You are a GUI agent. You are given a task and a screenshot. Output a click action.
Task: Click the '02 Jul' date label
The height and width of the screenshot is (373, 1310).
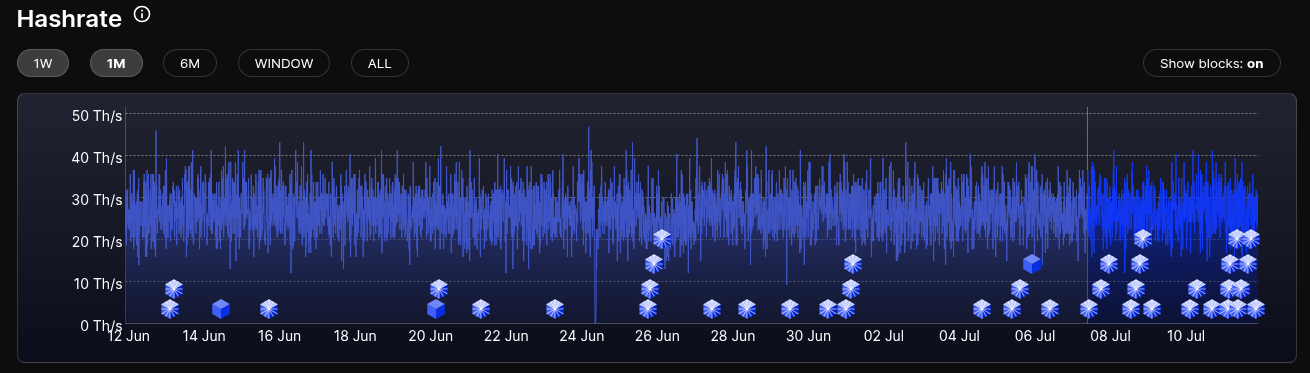884,337
